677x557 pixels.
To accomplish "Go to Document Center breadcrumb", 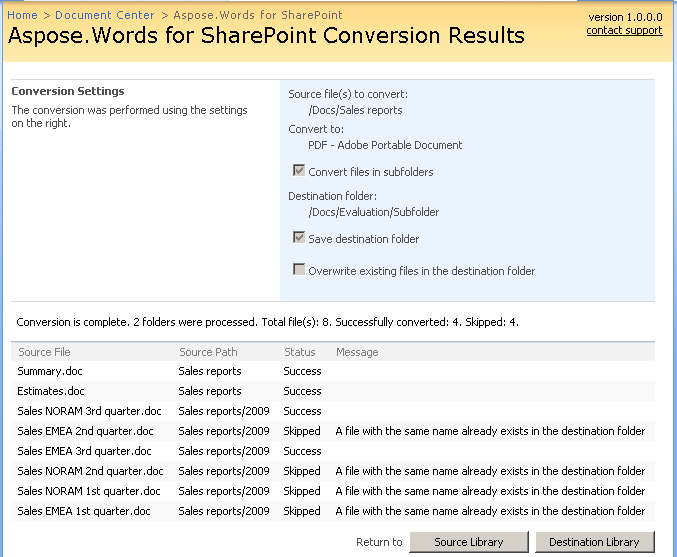I will point(104,15).
